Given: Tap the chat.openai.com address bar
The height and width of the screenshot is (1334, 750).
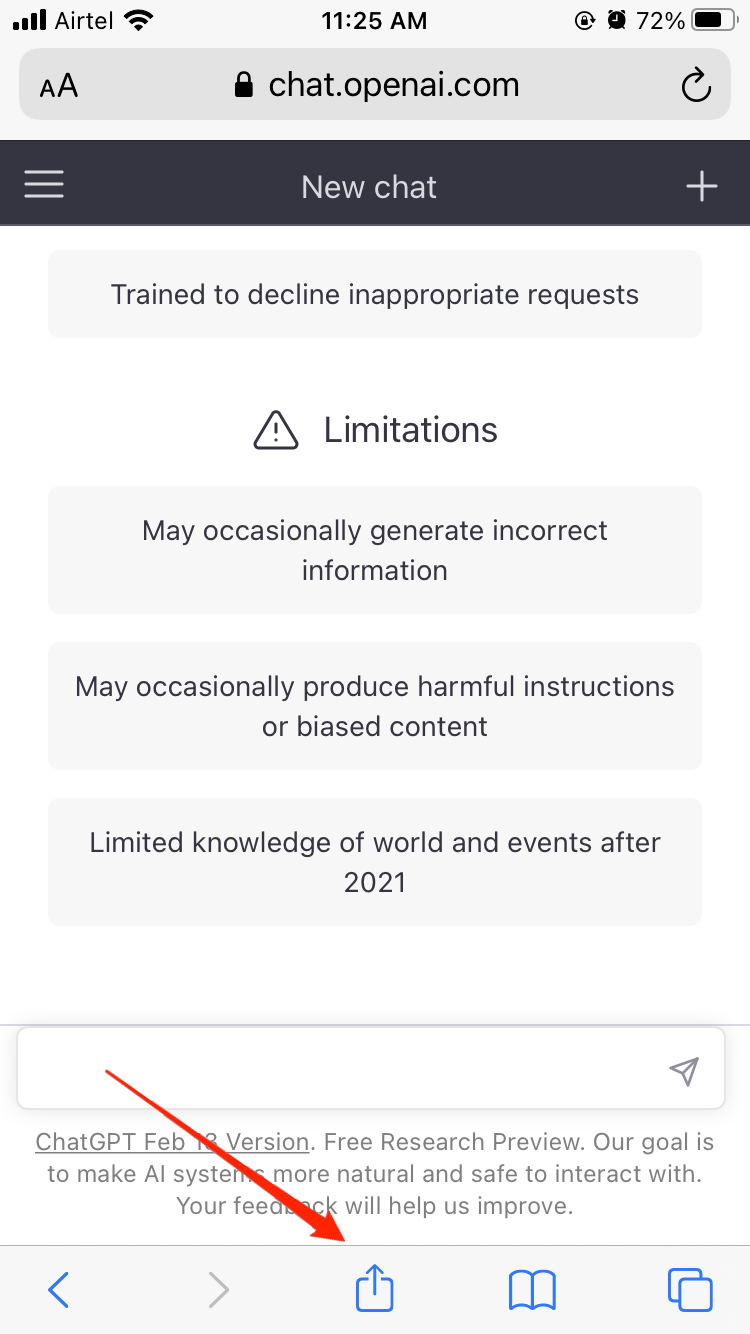Looking at the screenshot, I should coord(394,86).
